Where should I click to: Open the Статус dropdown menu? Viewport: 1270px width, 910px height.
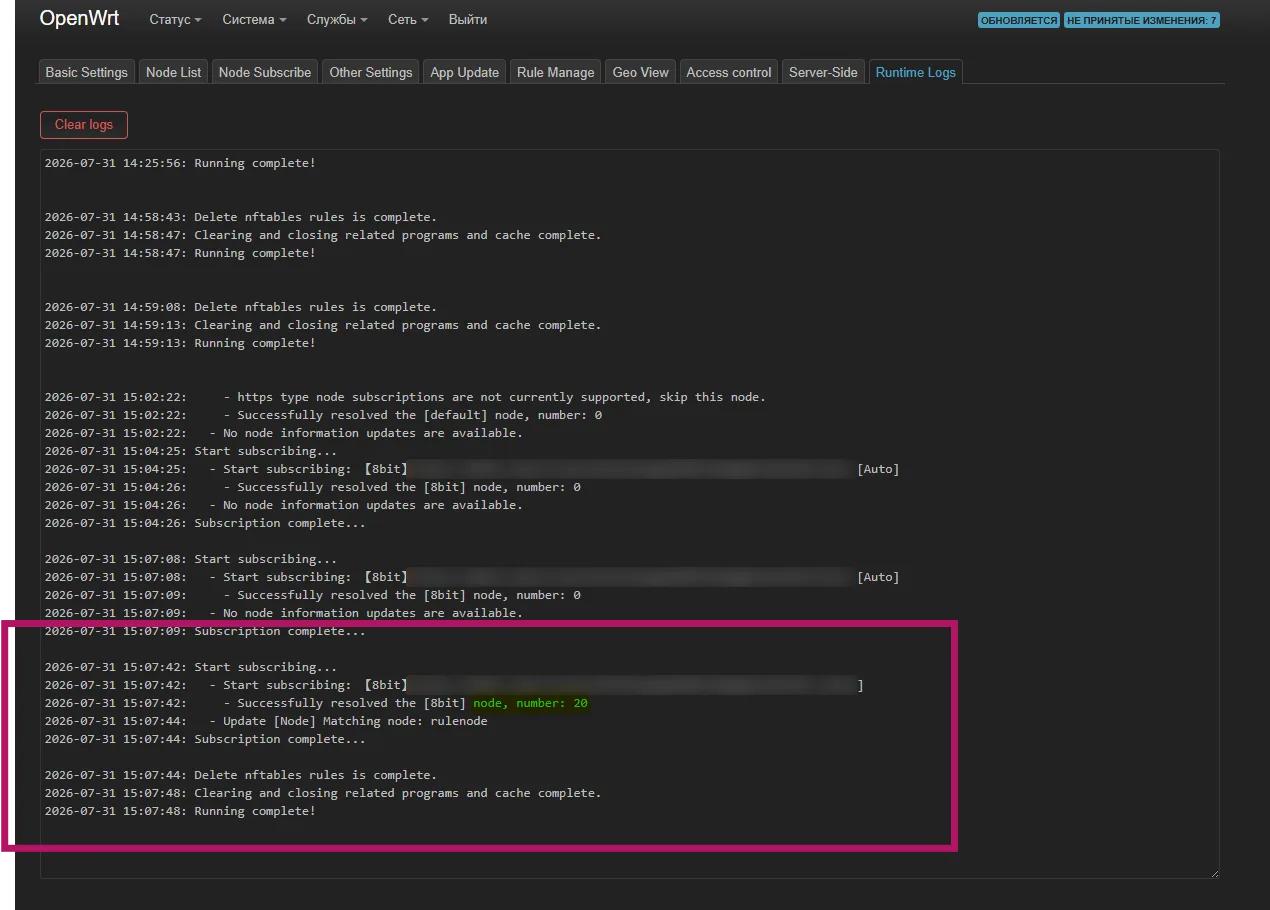coord(175,20)
